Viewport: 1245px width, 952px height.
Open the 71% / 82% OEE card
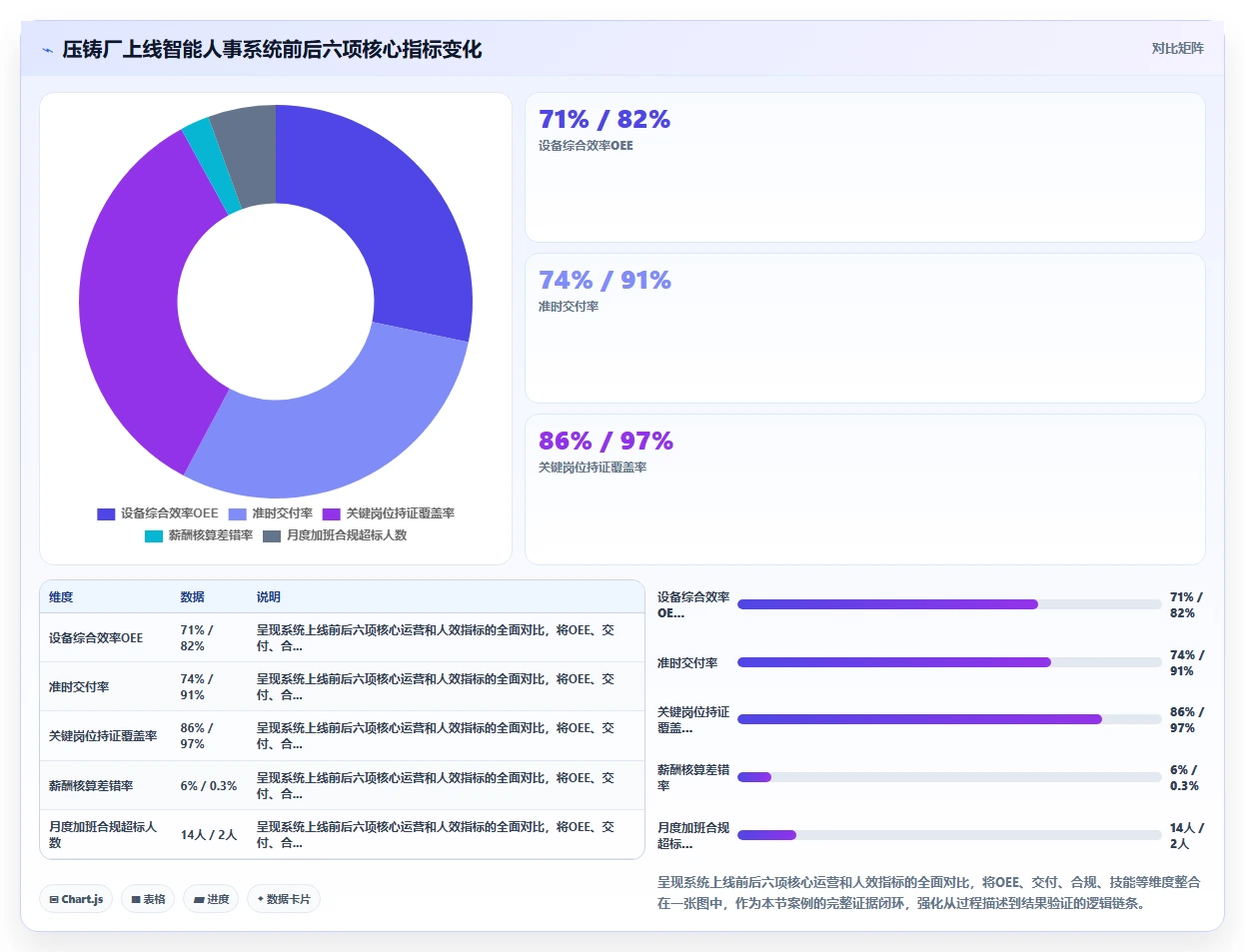[x=865, y=168]
